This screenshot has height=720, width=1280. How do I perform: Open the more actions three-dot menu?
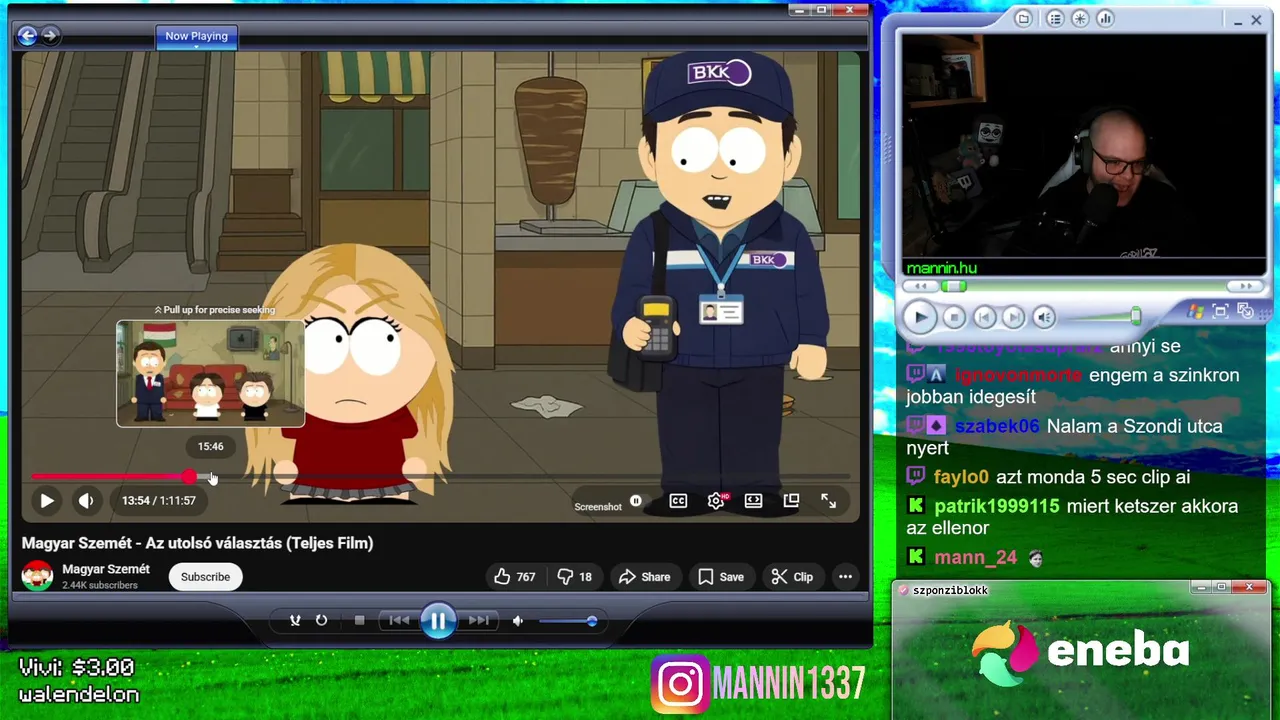pos(845,577)
